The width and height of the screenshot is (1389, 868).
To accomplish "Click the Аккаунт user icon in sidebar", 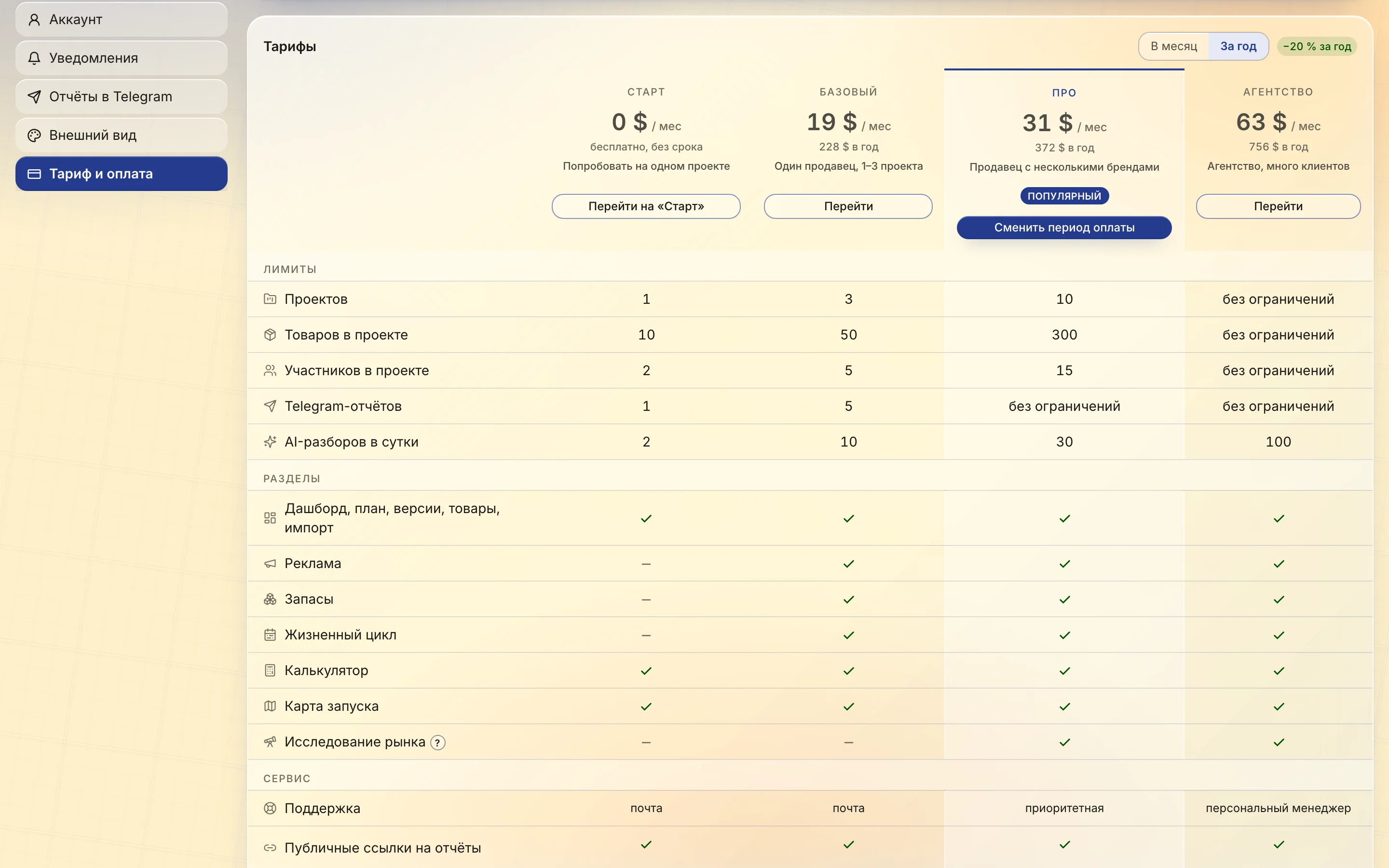I will (x=34, y=19).
